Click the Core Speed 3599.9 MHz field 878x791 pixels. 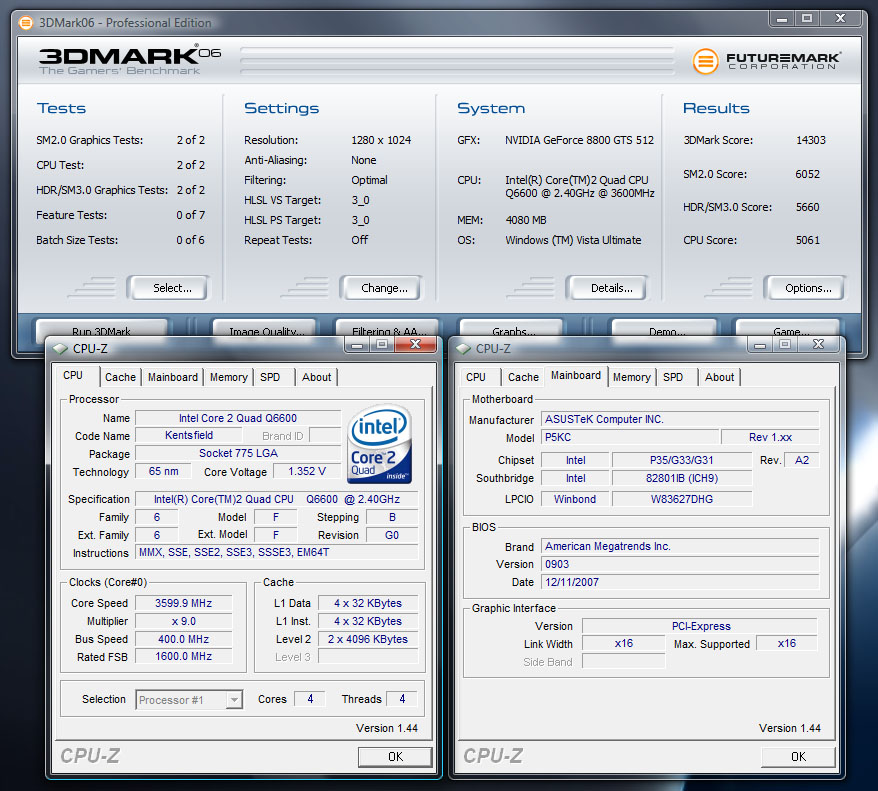click(x=184, y=603)
